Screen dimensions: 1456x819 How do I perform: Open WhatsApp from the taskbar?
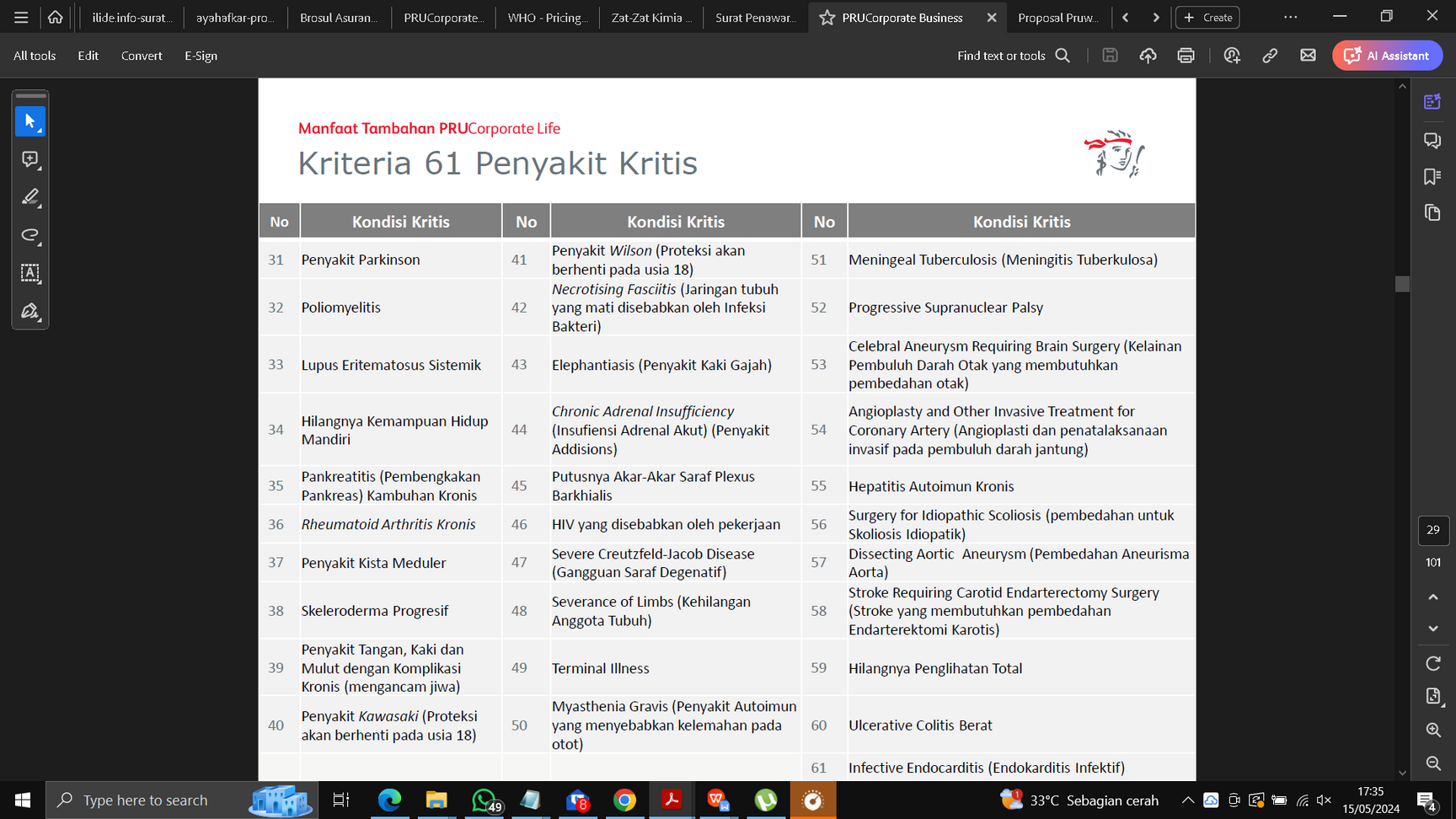point(484,800)
